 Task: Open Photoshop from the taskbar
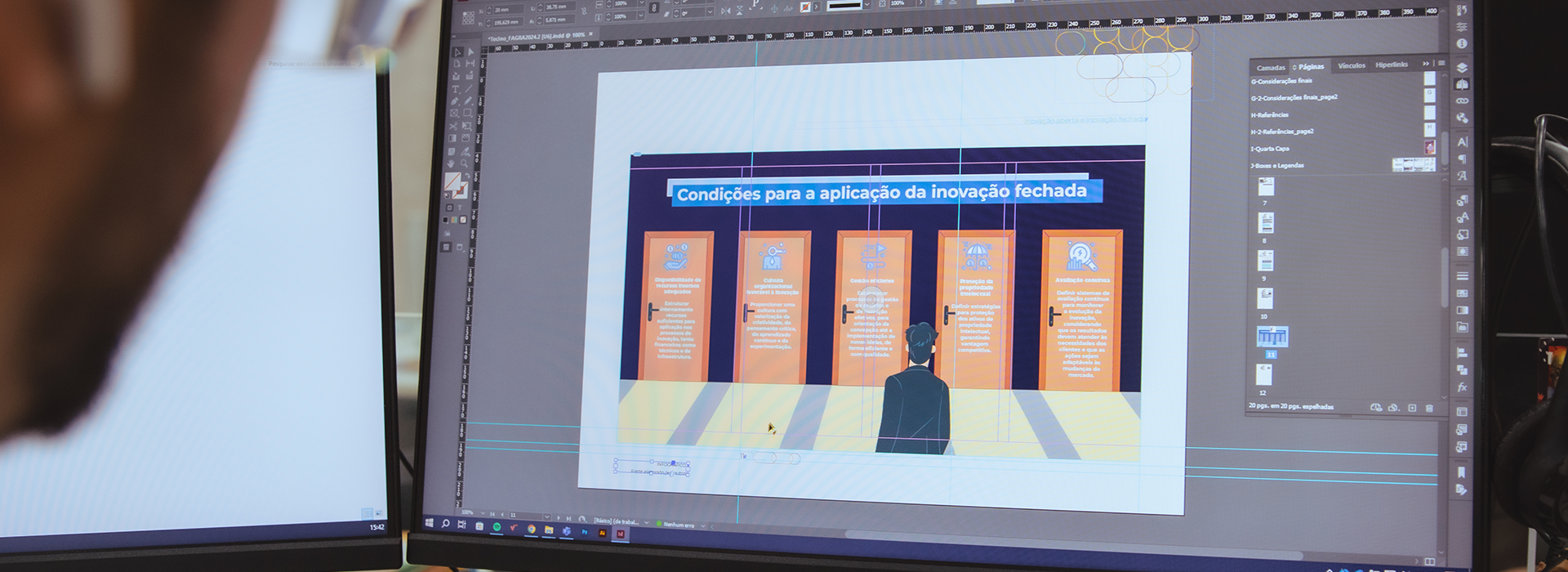point(585,532)
